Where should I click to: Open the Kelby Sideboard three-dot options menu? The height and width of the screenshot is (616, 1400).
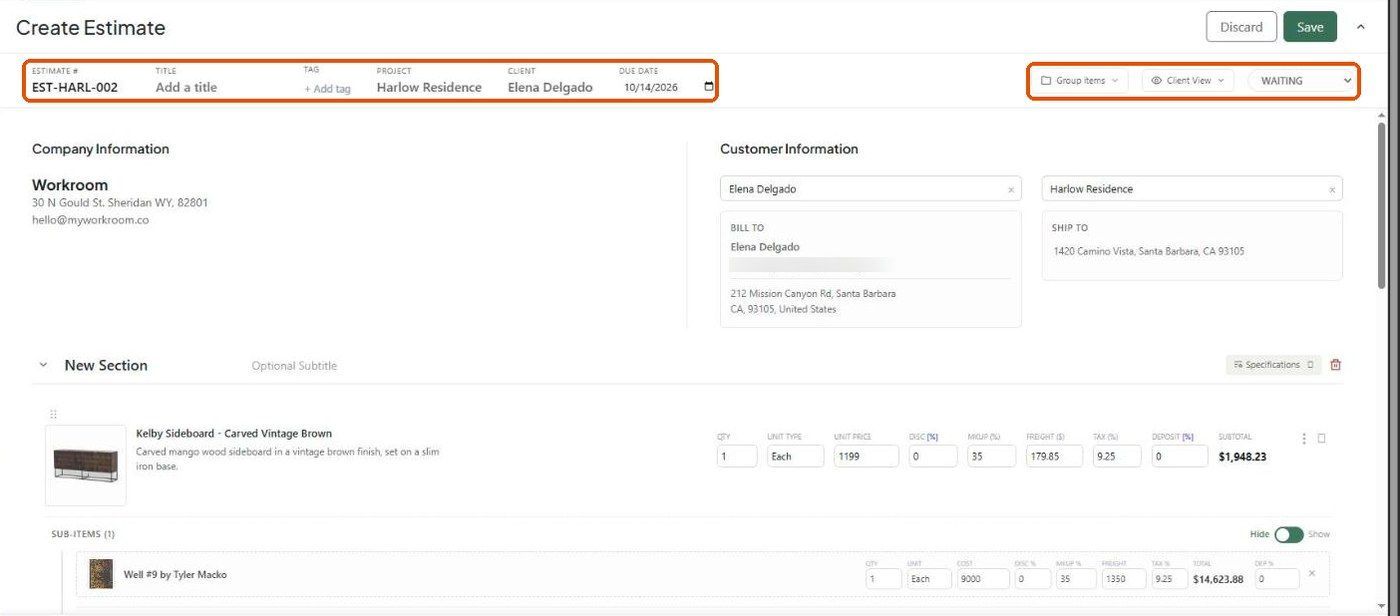tap(1303, 438)
